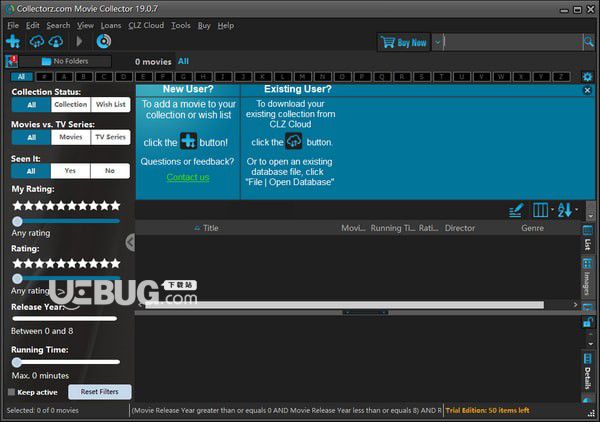Open the Tools menu
The height and width of the screenshot is (422, 600).
click(181, 26)
